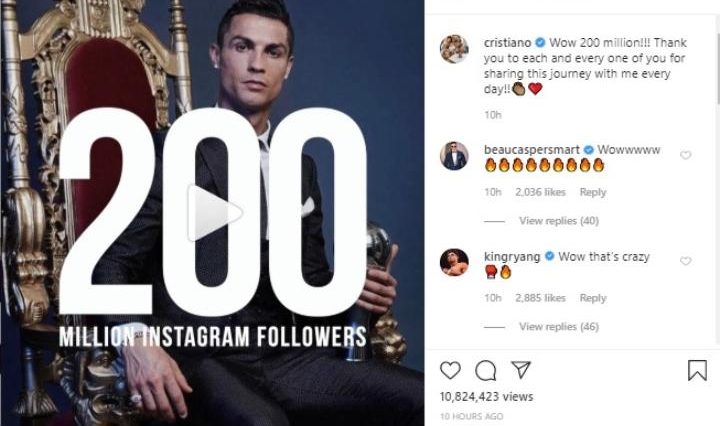This screenshot has width=720, height=426.
Task: Like kingryang's comment
Action: click(686, 261)
